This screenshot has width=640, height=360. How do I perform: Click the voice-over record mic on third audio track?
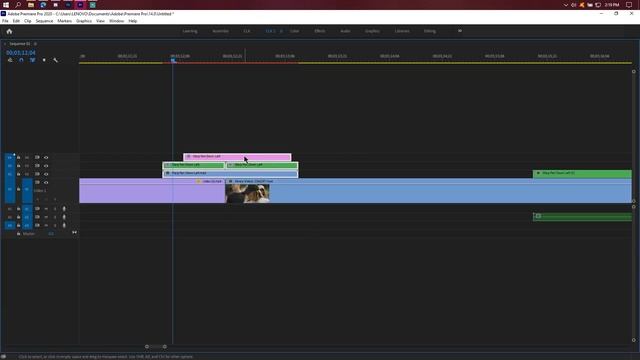tap(64, 225)
